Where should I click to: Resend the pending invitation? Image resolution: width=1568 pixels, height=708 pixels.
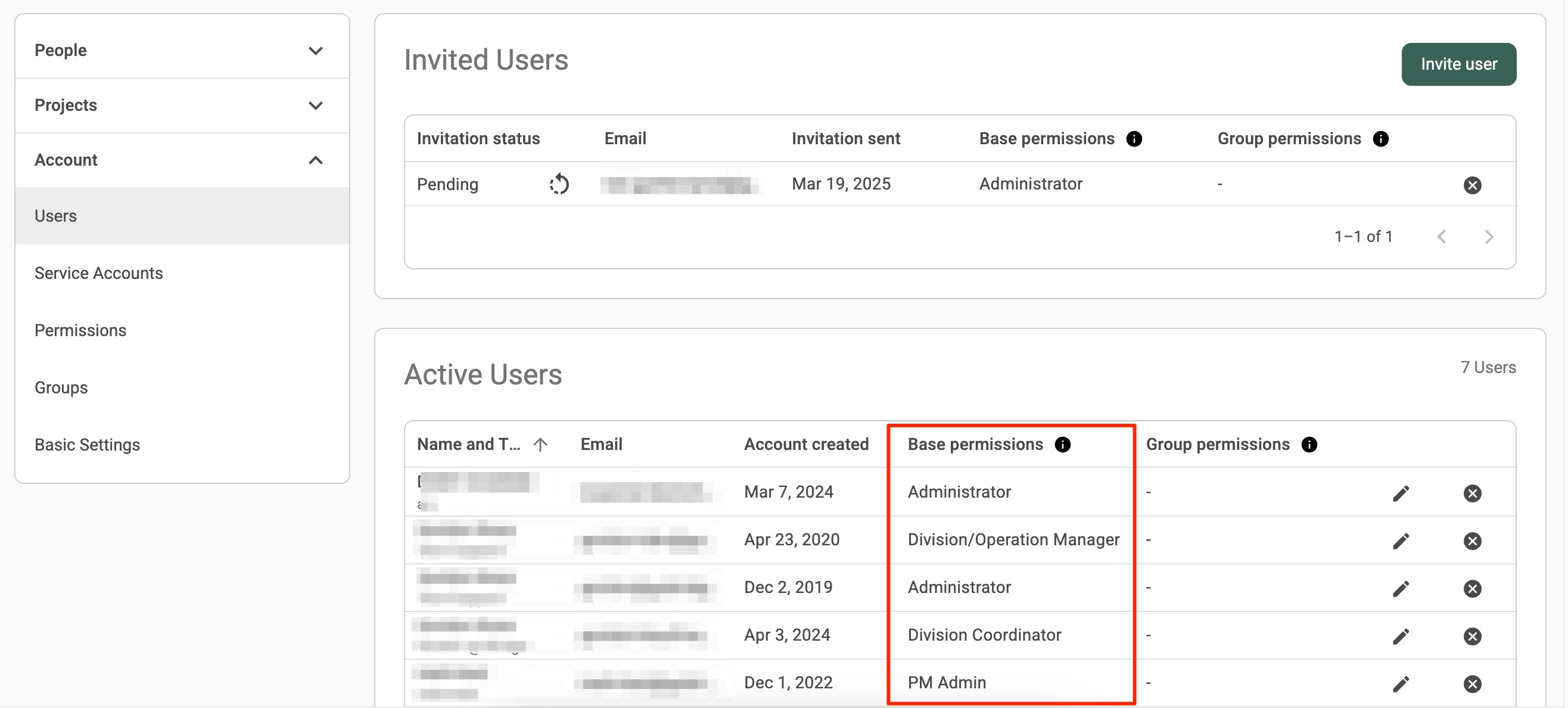(x=559, y=184)
